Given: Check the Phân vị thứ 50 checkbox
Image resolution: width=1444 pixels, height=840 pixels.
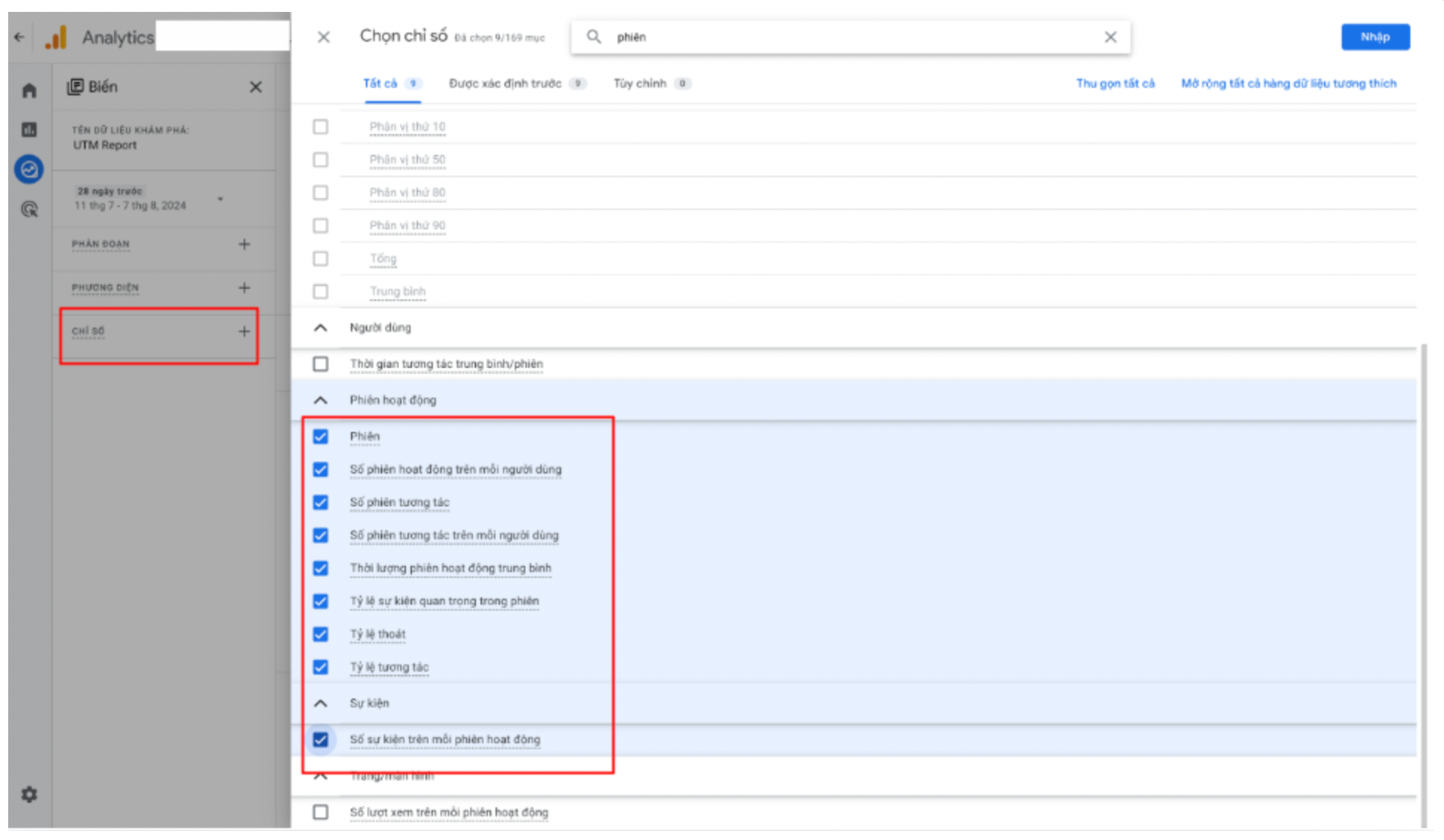Looking at the screenshot, I should point(320,159).
